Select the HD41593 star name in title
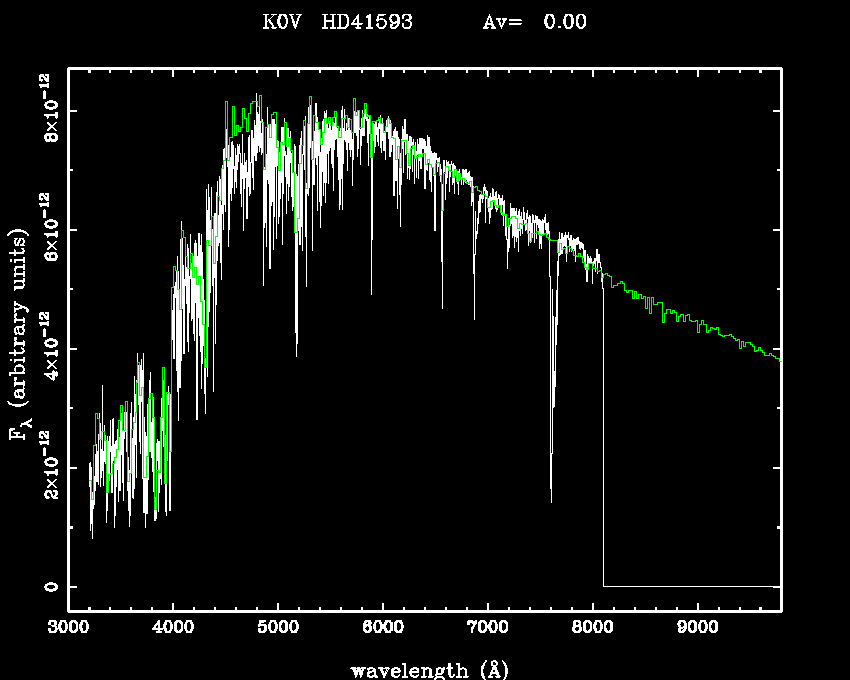This screenshot has height=680, width=850. (367, 22)
